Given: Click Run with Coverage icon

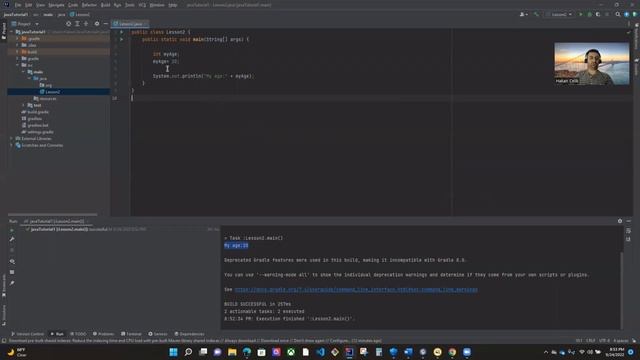Looking at the screenshot, I should 598,14.
